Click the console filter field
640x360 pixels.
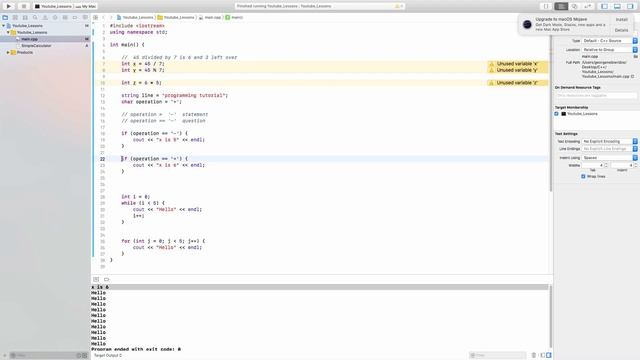tap(498, 355)
